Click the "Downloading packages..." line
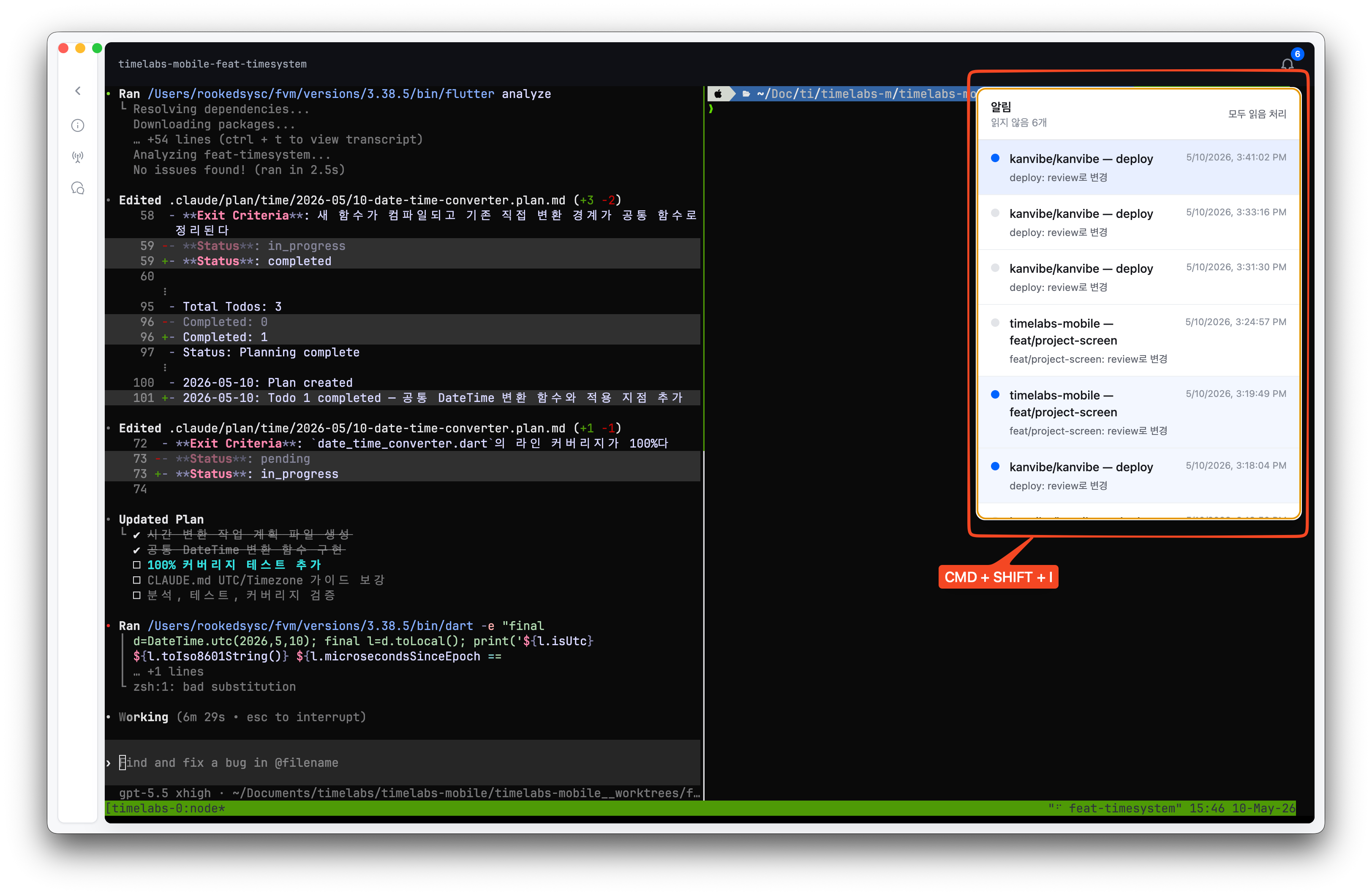Viewport: 1372px width, 896px height. click(215, 125)
